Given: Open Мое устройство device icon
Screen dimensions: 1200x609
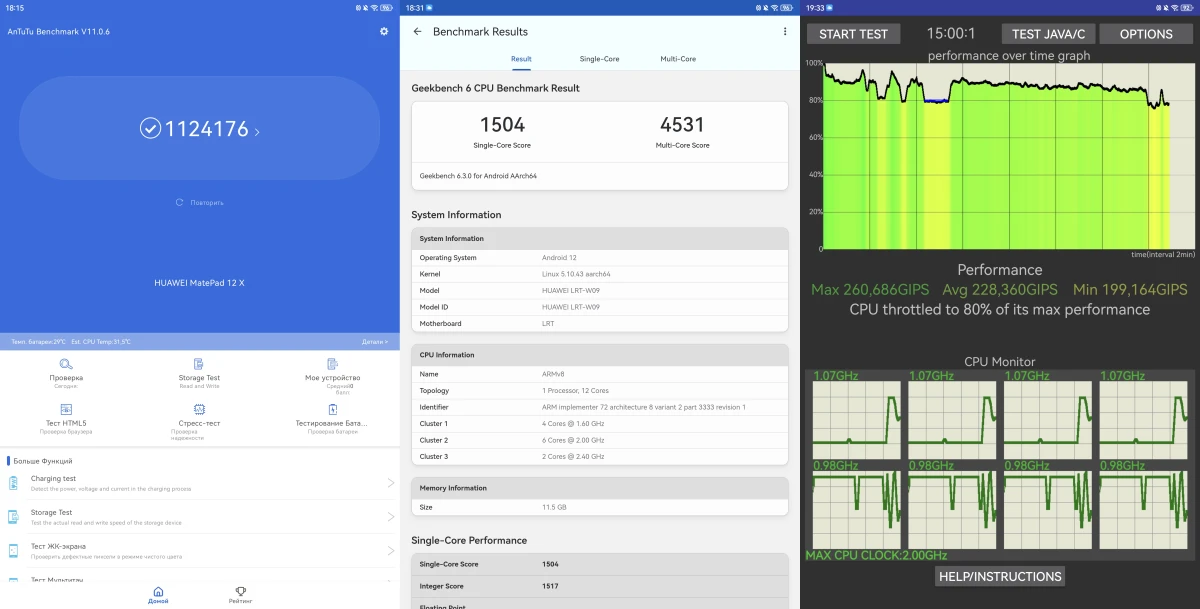Looking at the screenshot, I should (332, 365).
